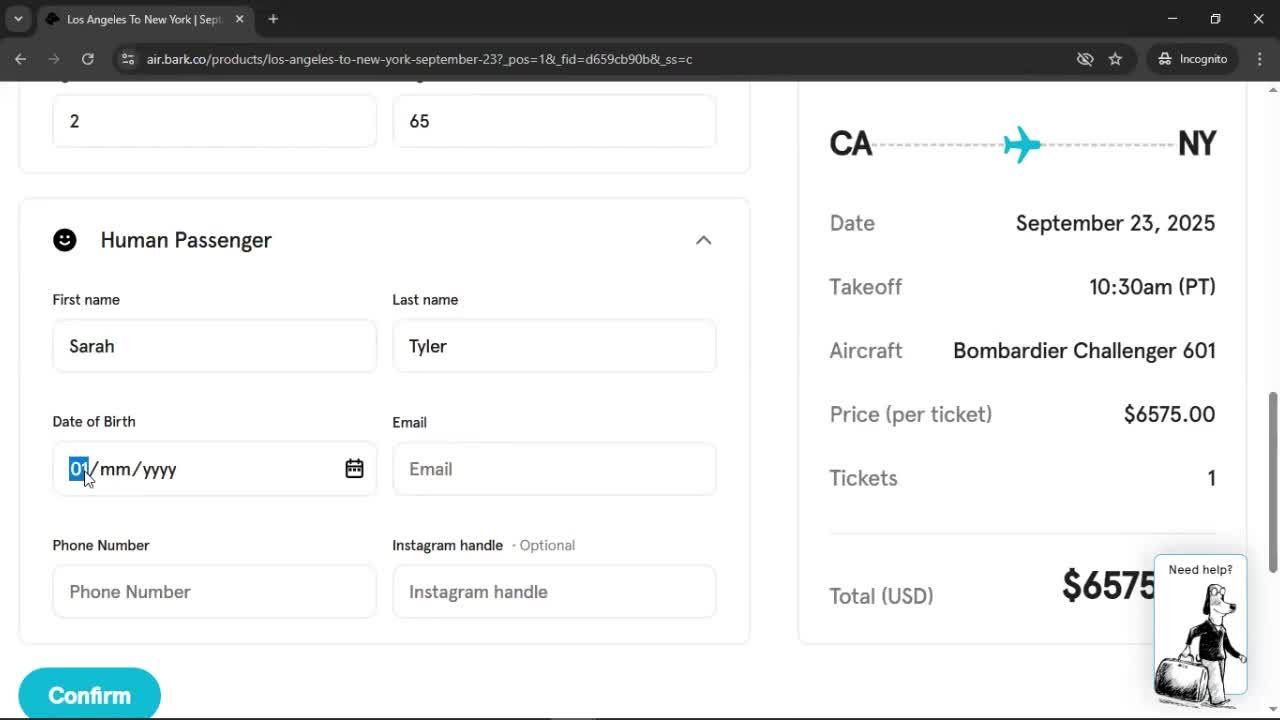Select the month segment in Date of Birth

point(115,469)
